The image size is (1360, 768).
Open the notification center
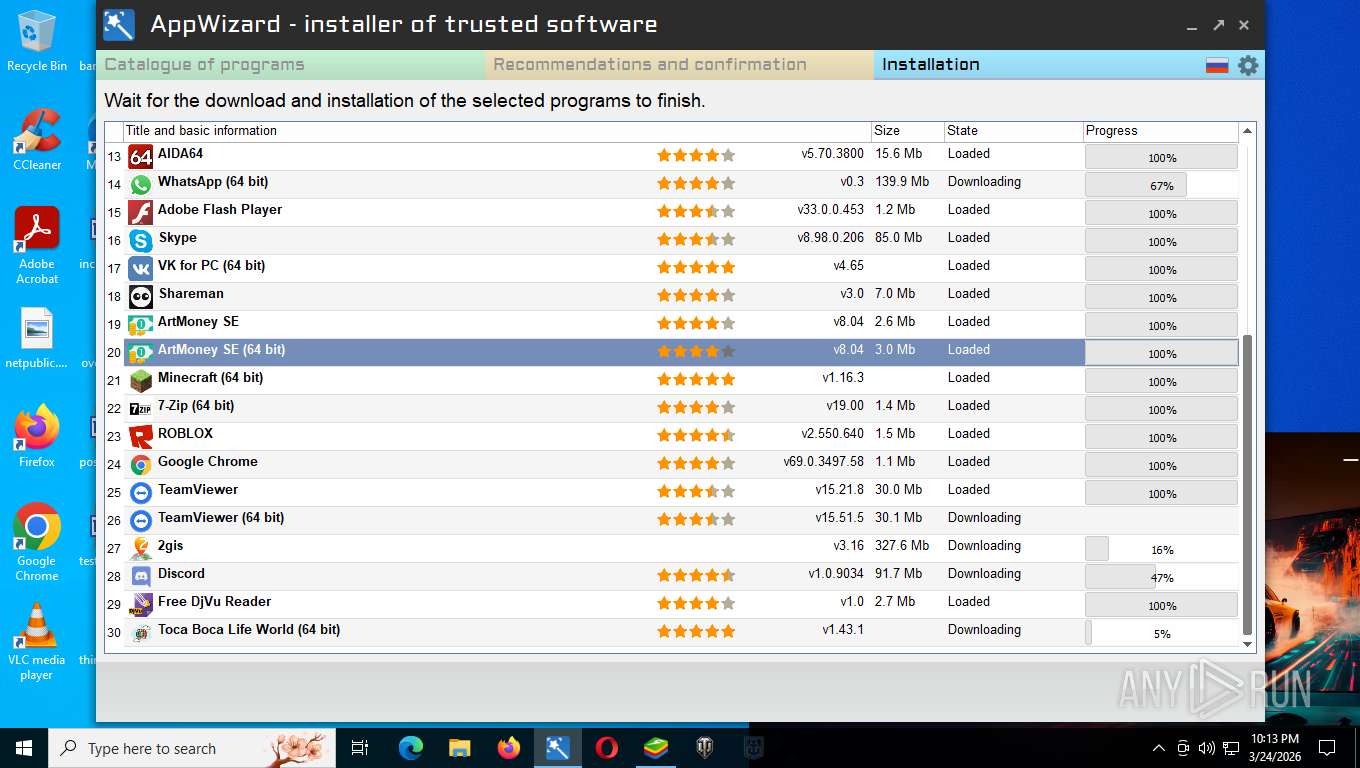coord(1327,748)
